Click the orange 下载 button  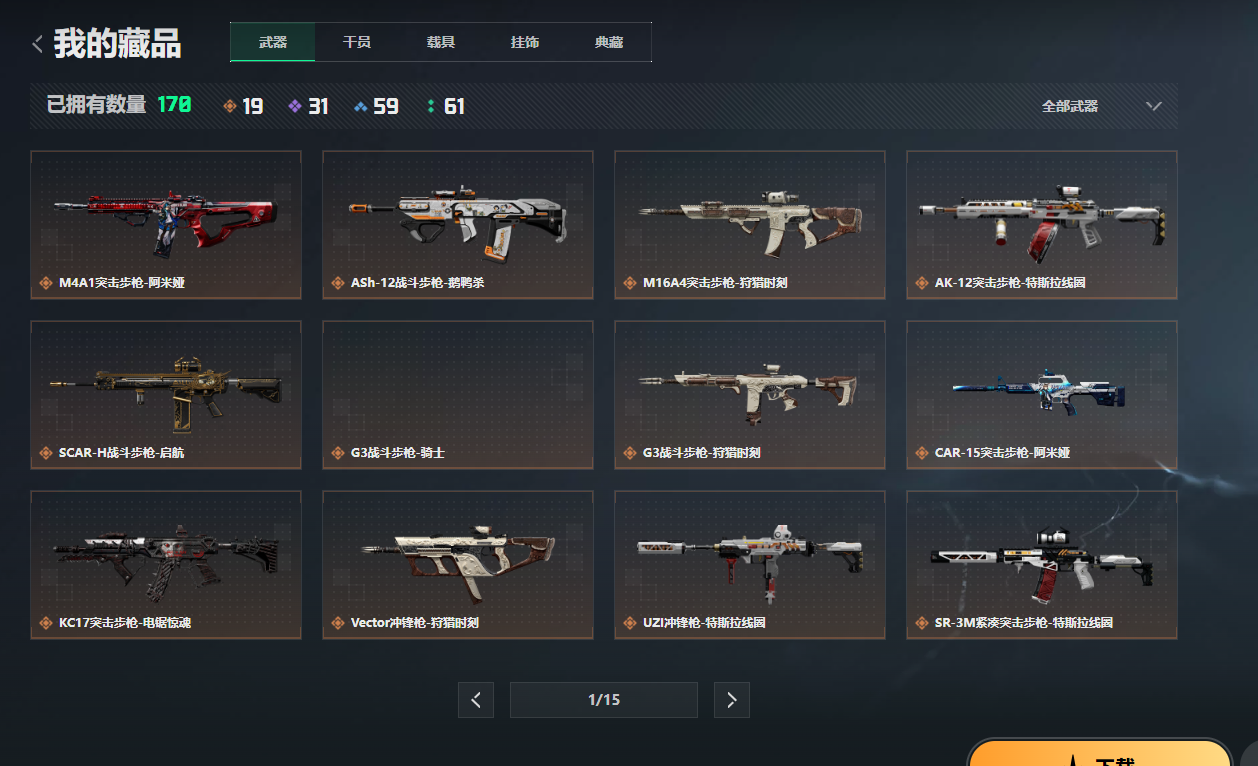pyautogui.click(x=1100, y=753)
